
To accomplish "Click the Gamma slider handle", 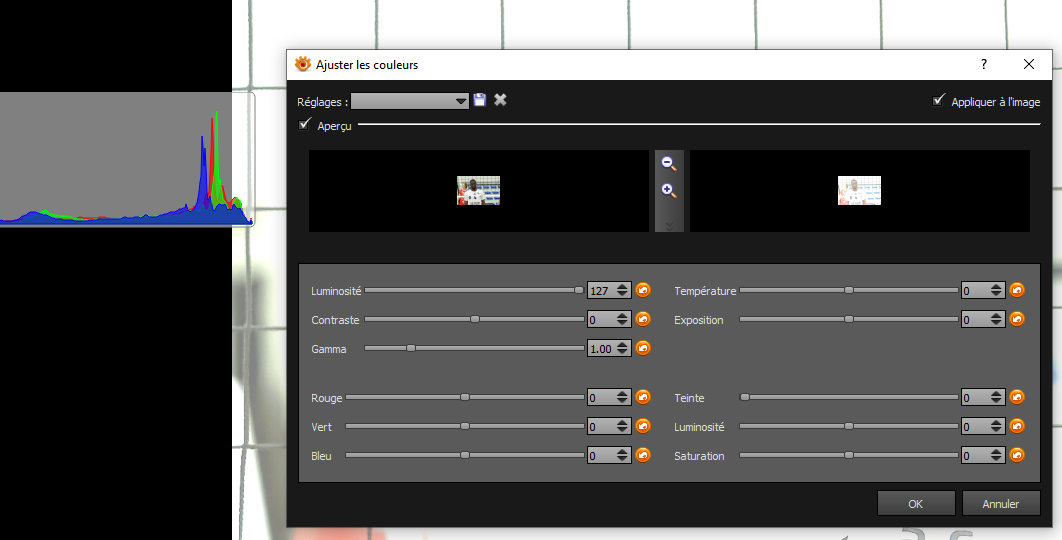I will coord(410,348).
